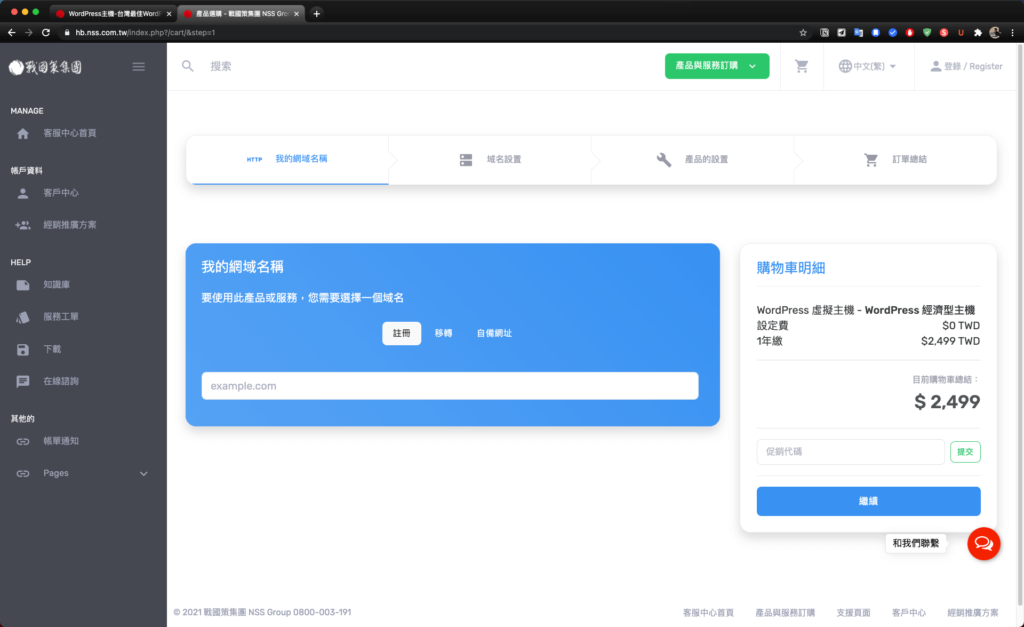The image size is (1024, 627).
Task: Click the person icon beside 客戶中心
Action: [23, 193]
